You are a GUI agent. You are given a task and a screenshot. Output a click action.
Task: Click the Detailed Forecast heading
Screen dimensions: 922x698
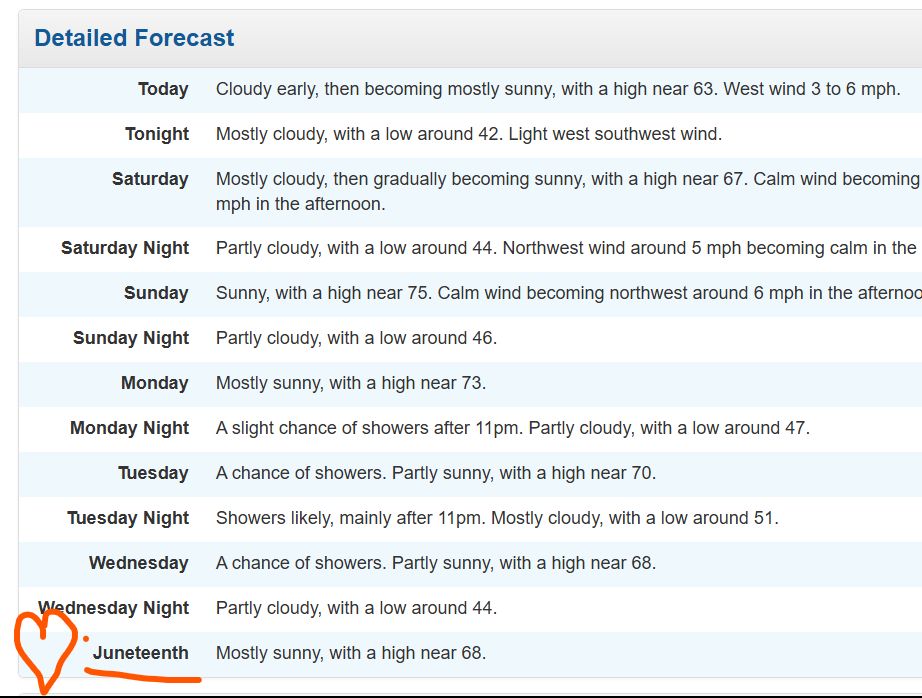pos(134,38)
